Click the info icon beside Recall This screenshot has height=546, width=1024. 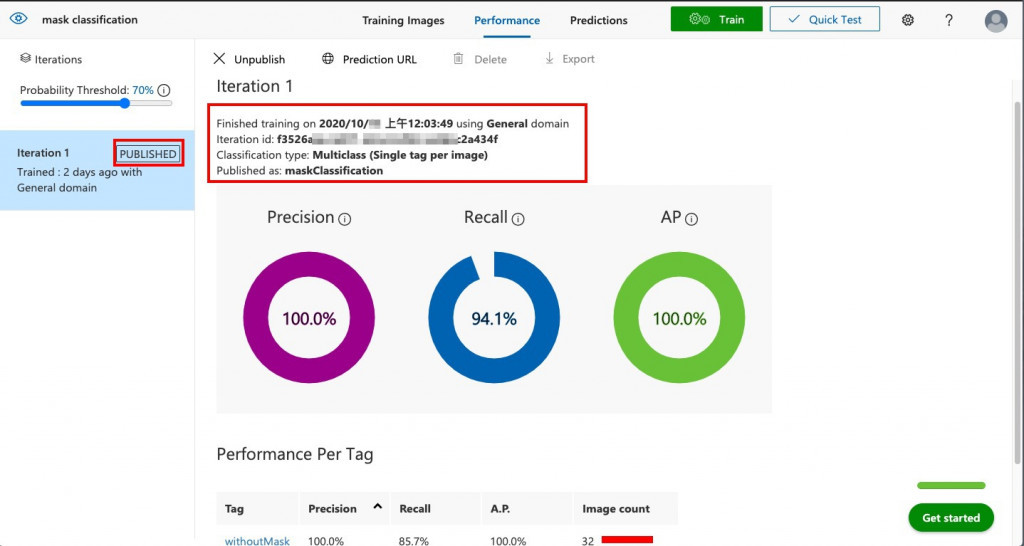pos(518,219)
